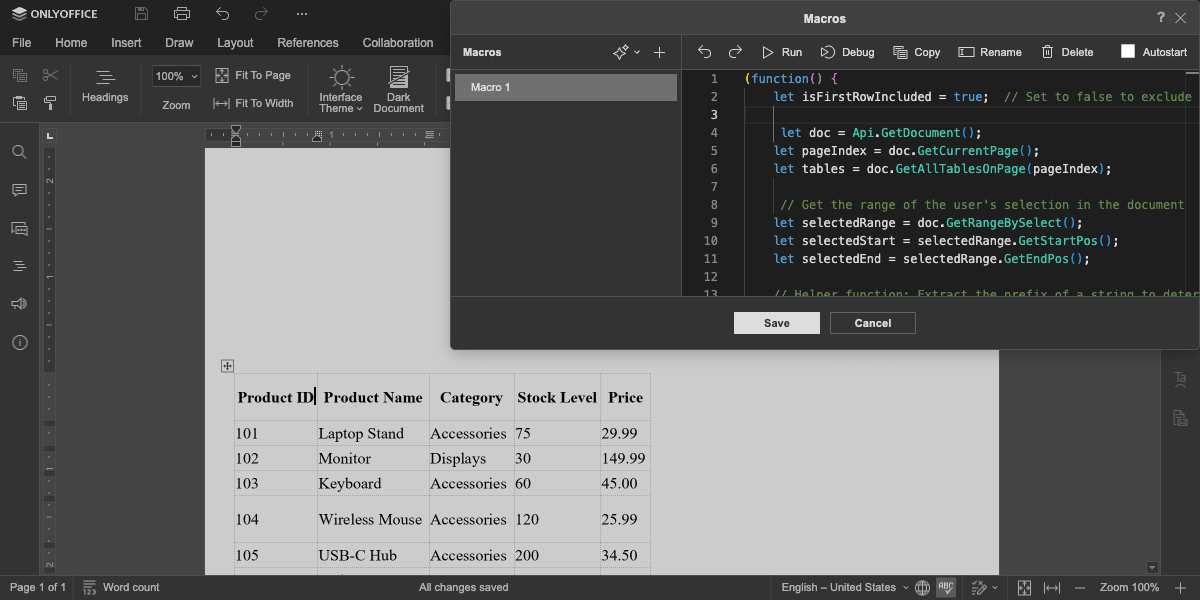Undo in the Macros editor toolbar
Image resolution: width=1200 pixels, height=600 pixels.
[x=705, y=52]
